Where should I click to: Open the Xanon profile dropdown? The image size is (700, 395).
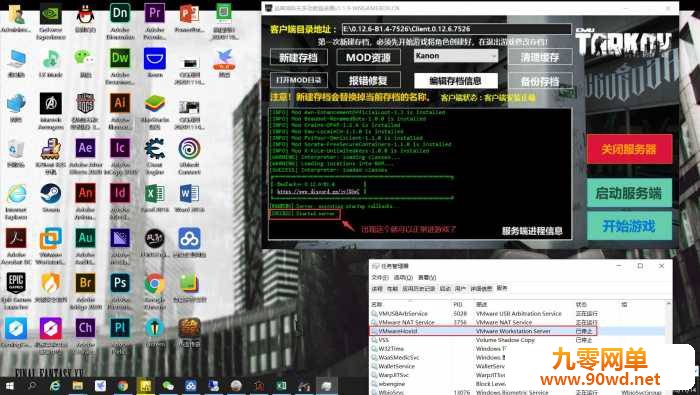coord(455,56)
